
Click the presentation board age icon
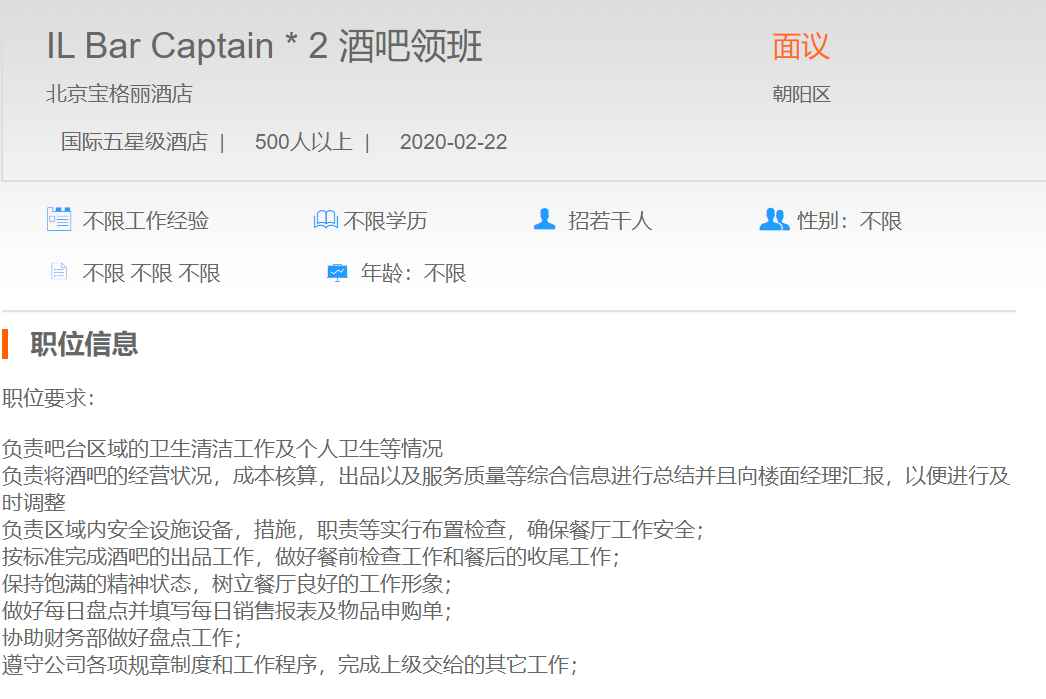(338, 272)
